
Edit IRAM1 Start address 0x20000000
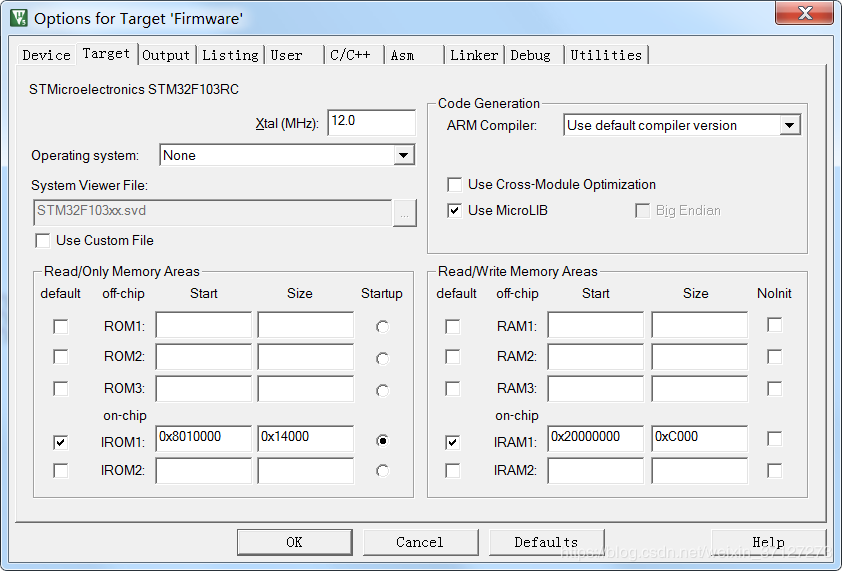click(x=596, y=438)
